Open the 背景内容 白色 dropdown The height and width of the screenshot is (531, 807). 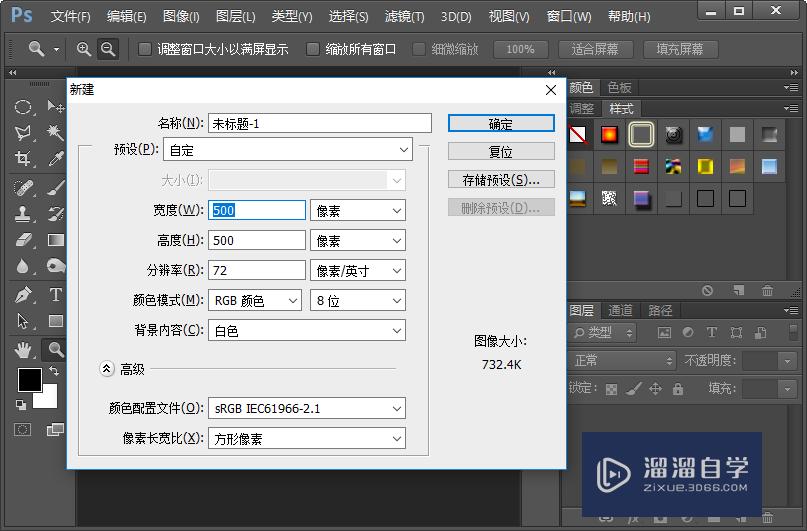click(307, 331)
